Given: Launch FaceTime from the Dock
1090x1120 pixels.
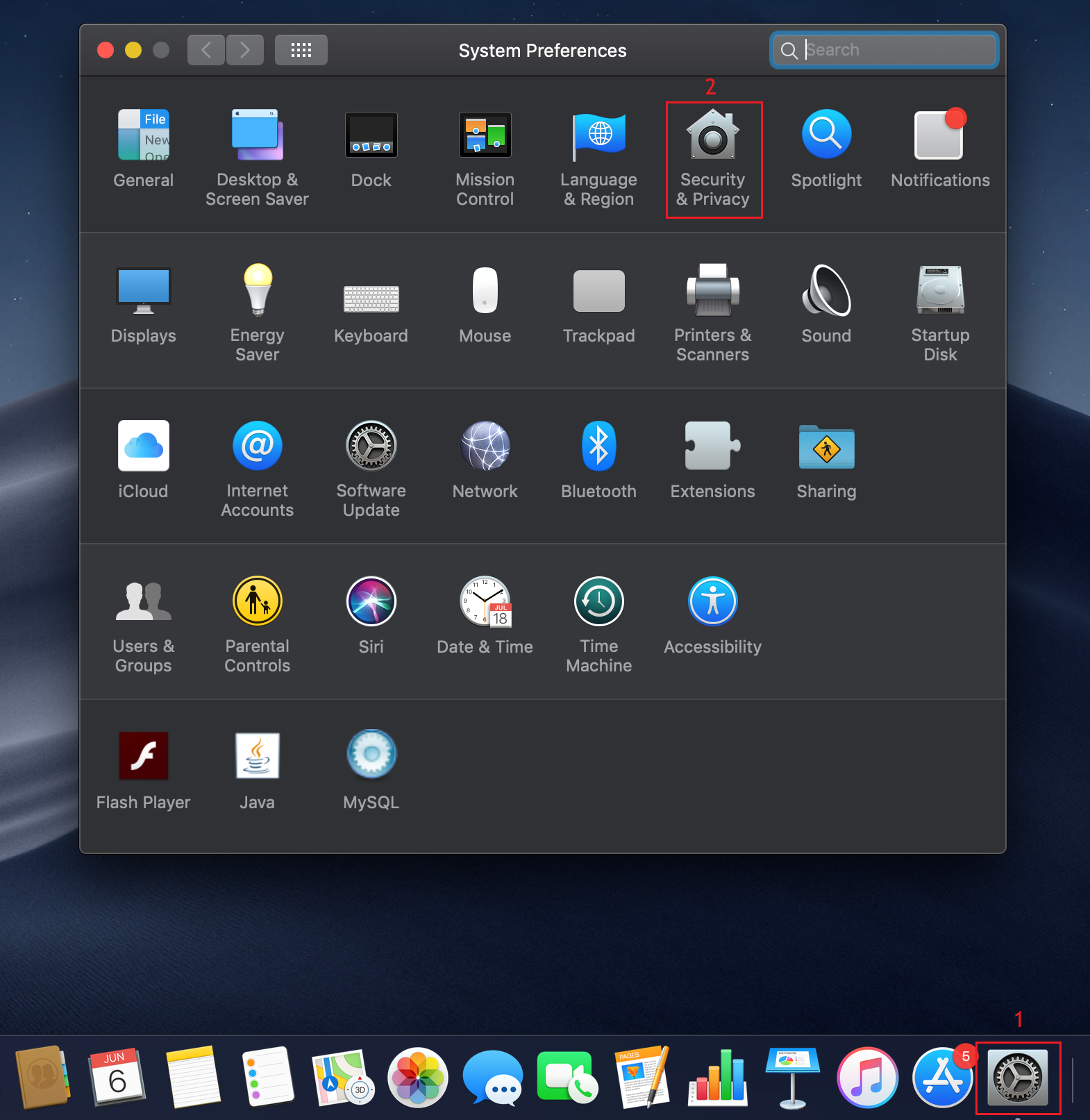Looking at the screenshot, I should (568, 1077).
